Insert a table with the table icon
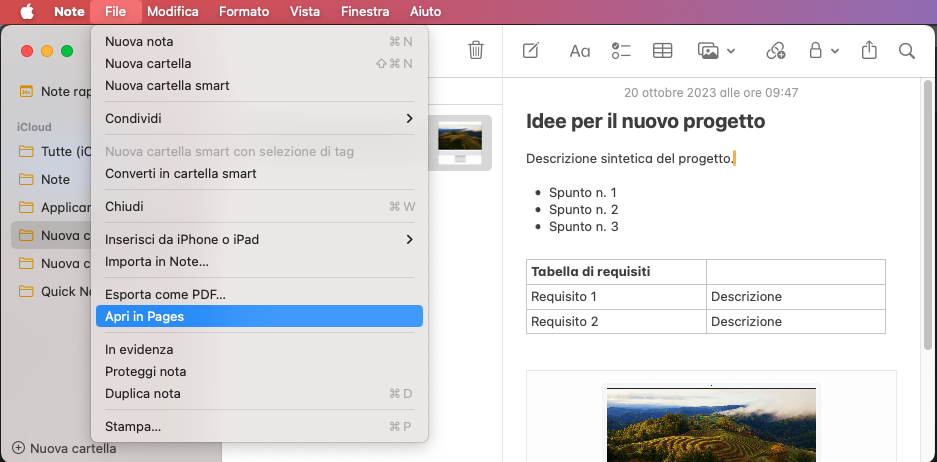The image size is (937, 462). point(662,50)
